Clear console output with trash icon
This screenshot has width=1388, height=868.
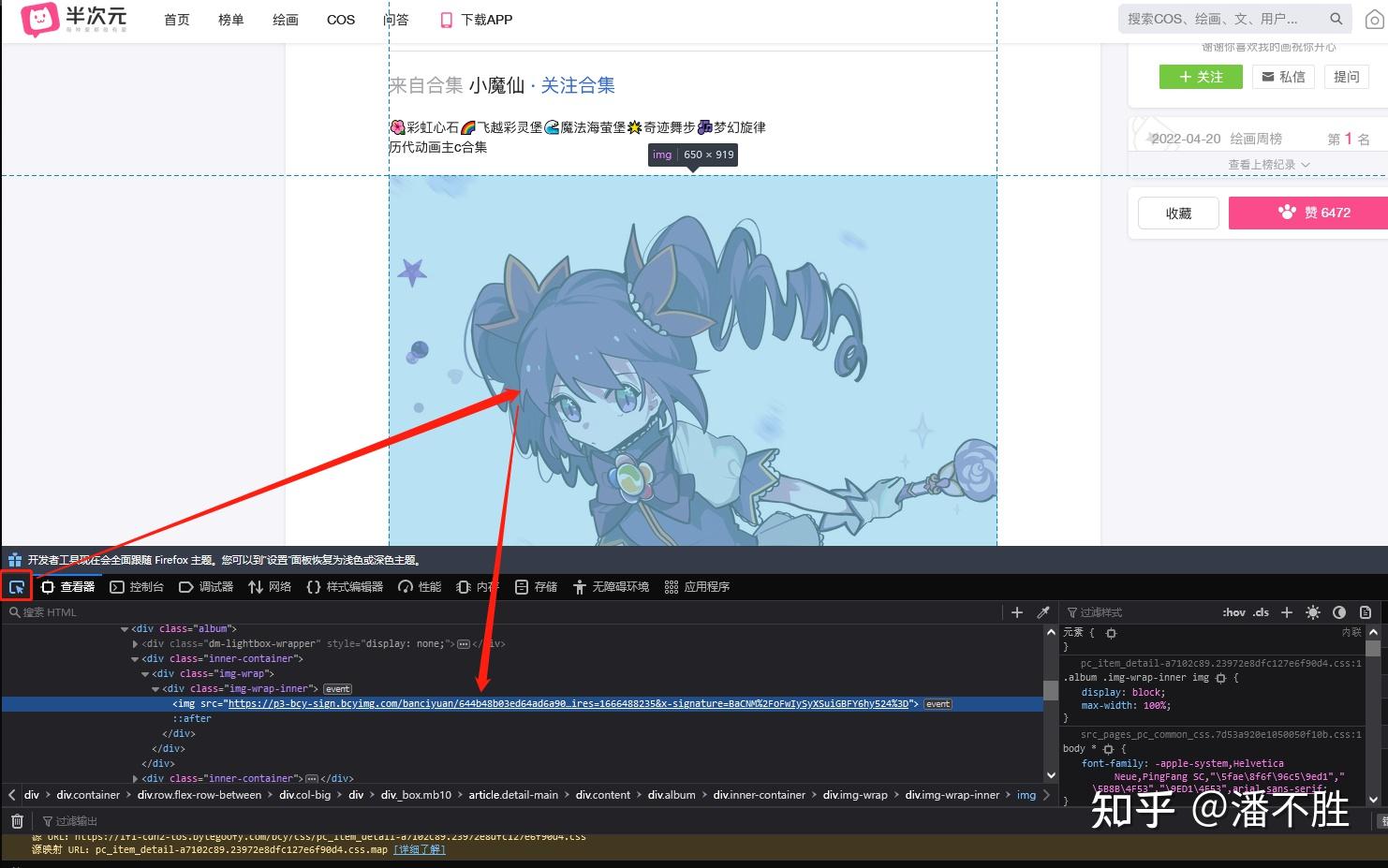17,821
